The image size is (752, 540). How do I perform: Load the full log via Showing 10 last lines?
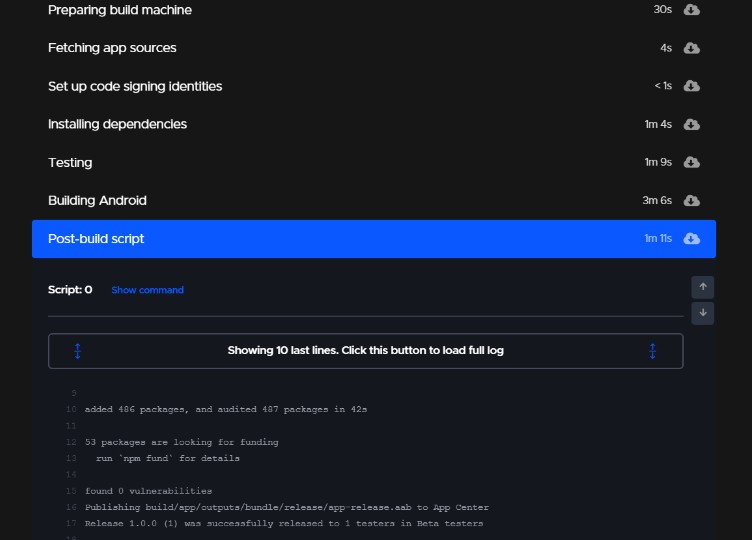point(365,351)
